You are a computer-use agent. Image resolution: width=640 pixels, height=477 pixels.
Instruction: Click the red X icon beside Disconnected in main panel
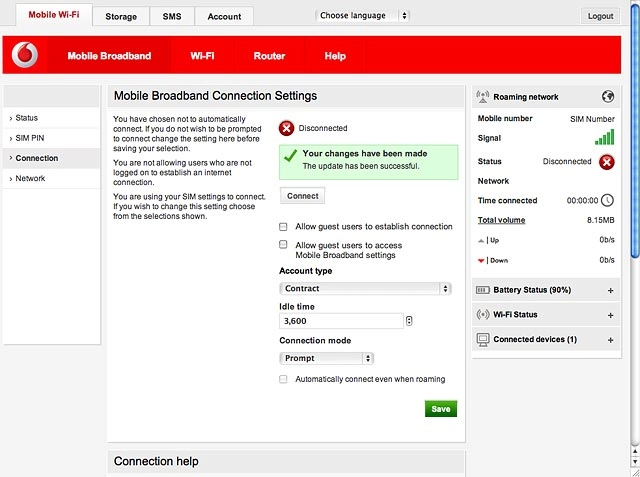287,128
